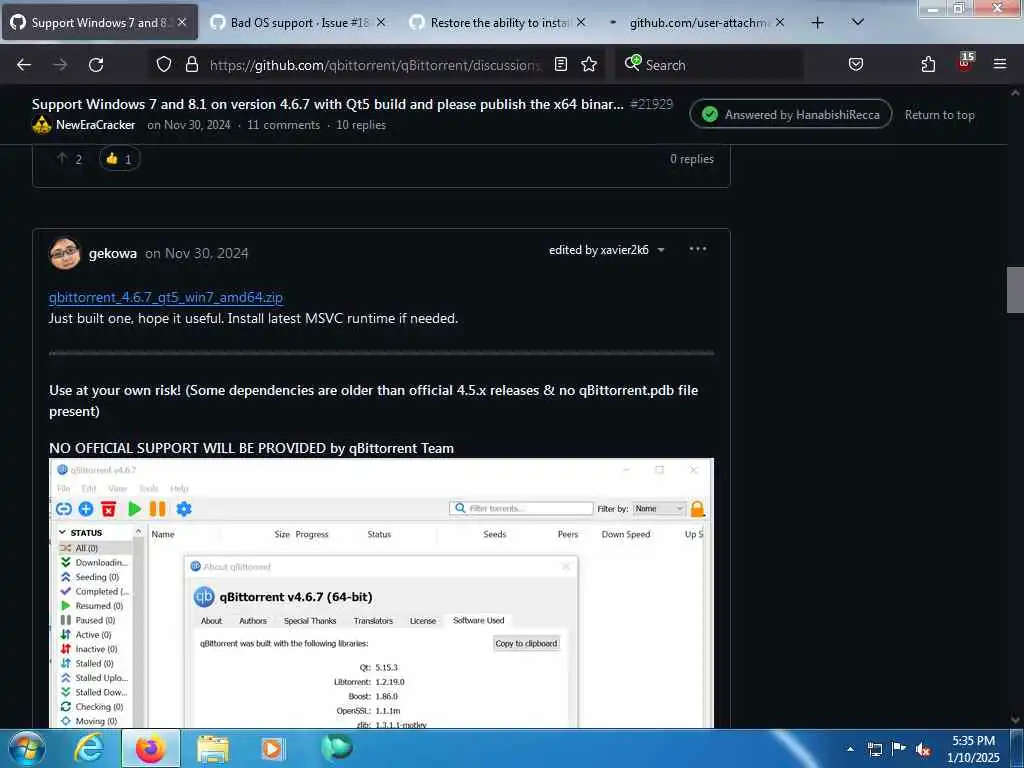Download qbittorrent_4.6.7_qt5_win7_amd64.zip link

pyautogui.click(x=166, y=297)
